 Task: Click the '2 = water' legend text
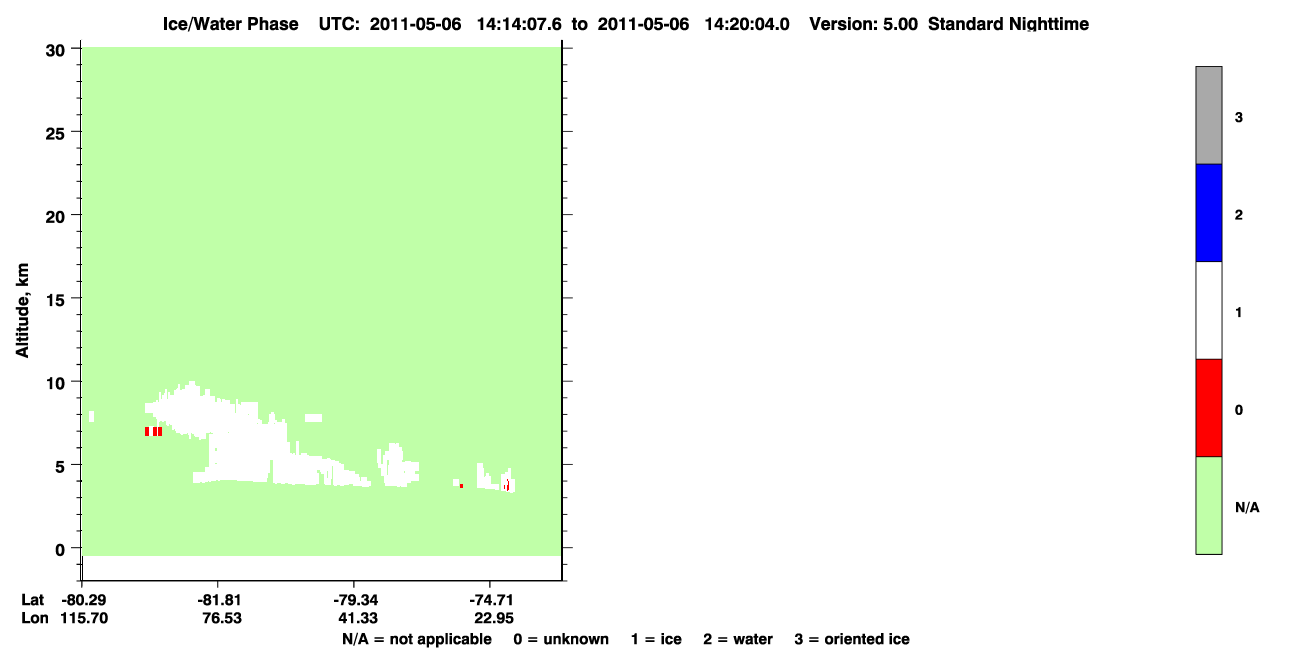738,639
